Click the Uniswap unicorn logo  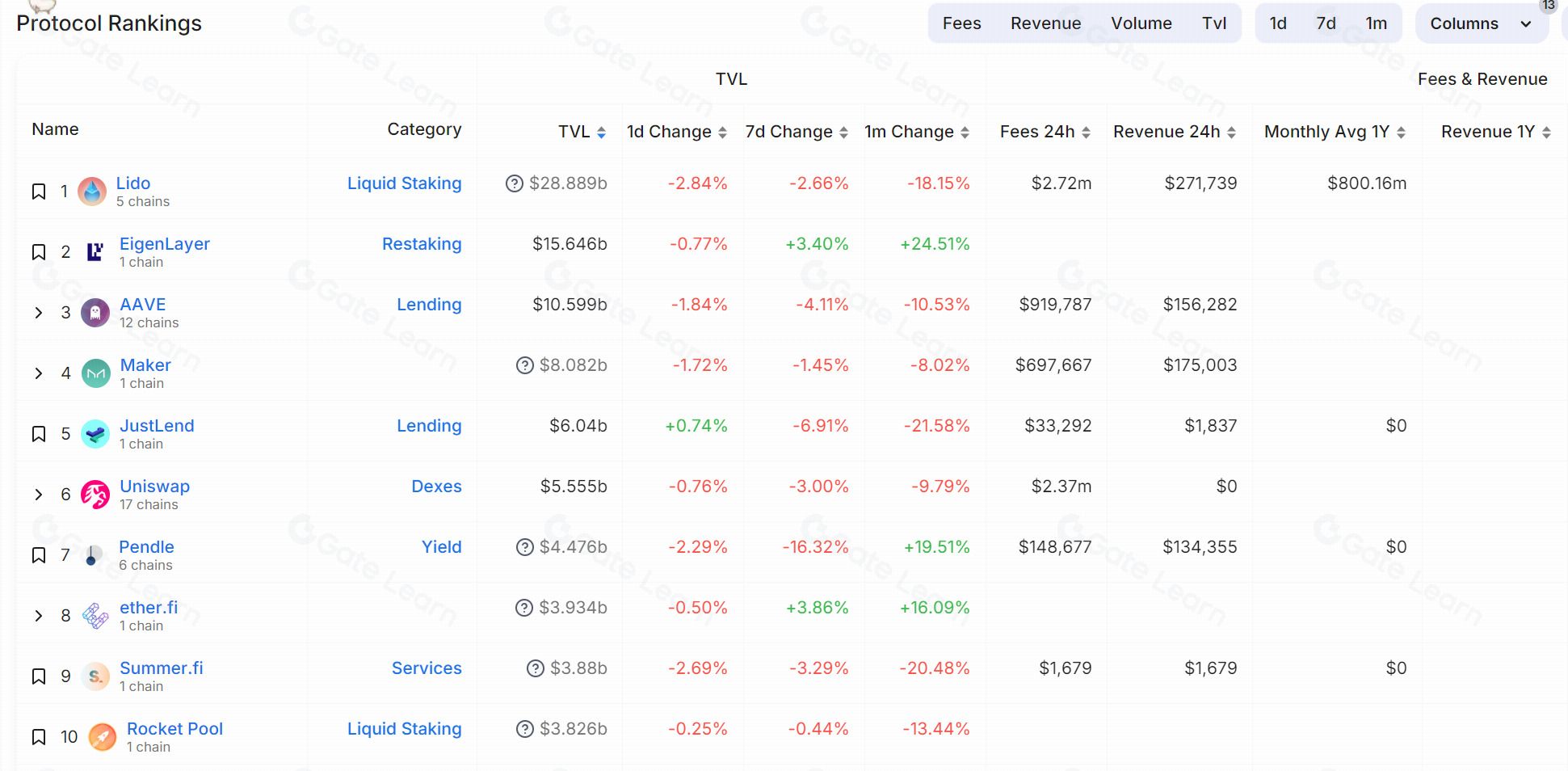click(x=95, y=495)
